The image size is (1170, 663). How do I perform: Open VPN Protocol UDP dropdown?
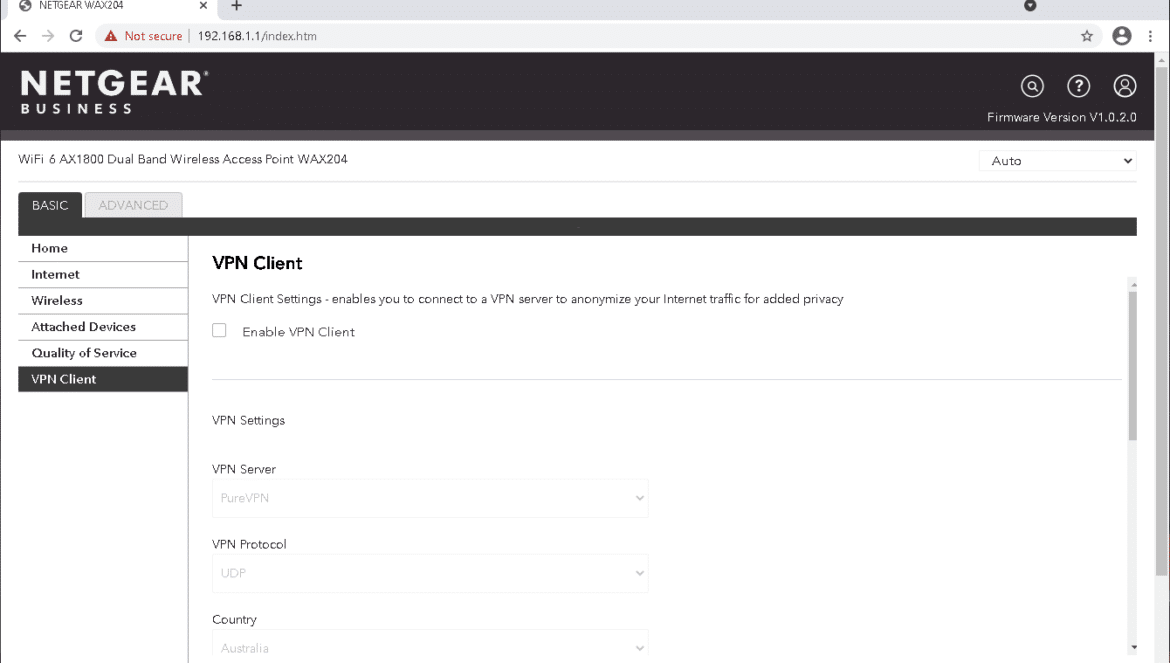coord(430,574)
